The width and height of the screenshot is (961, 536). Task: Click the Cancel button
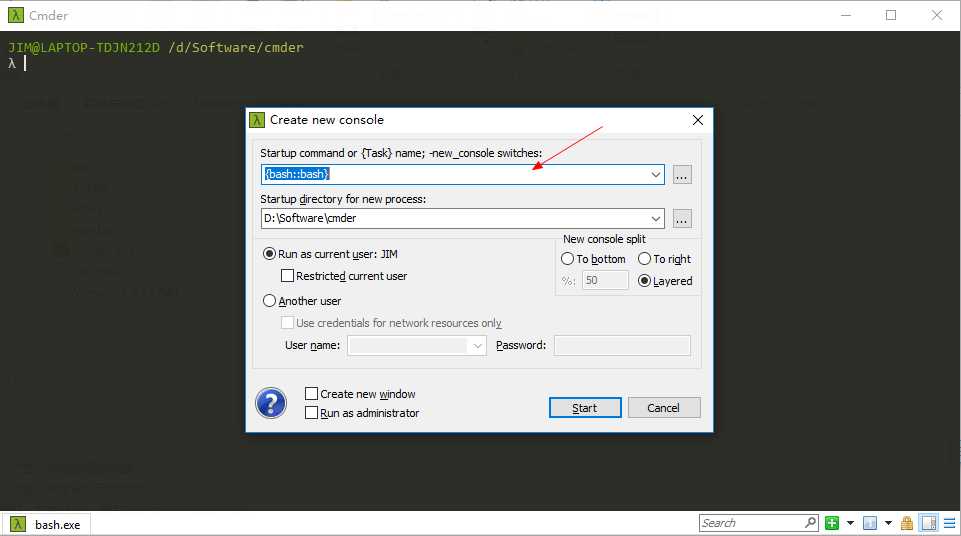(x=663, y=408)
